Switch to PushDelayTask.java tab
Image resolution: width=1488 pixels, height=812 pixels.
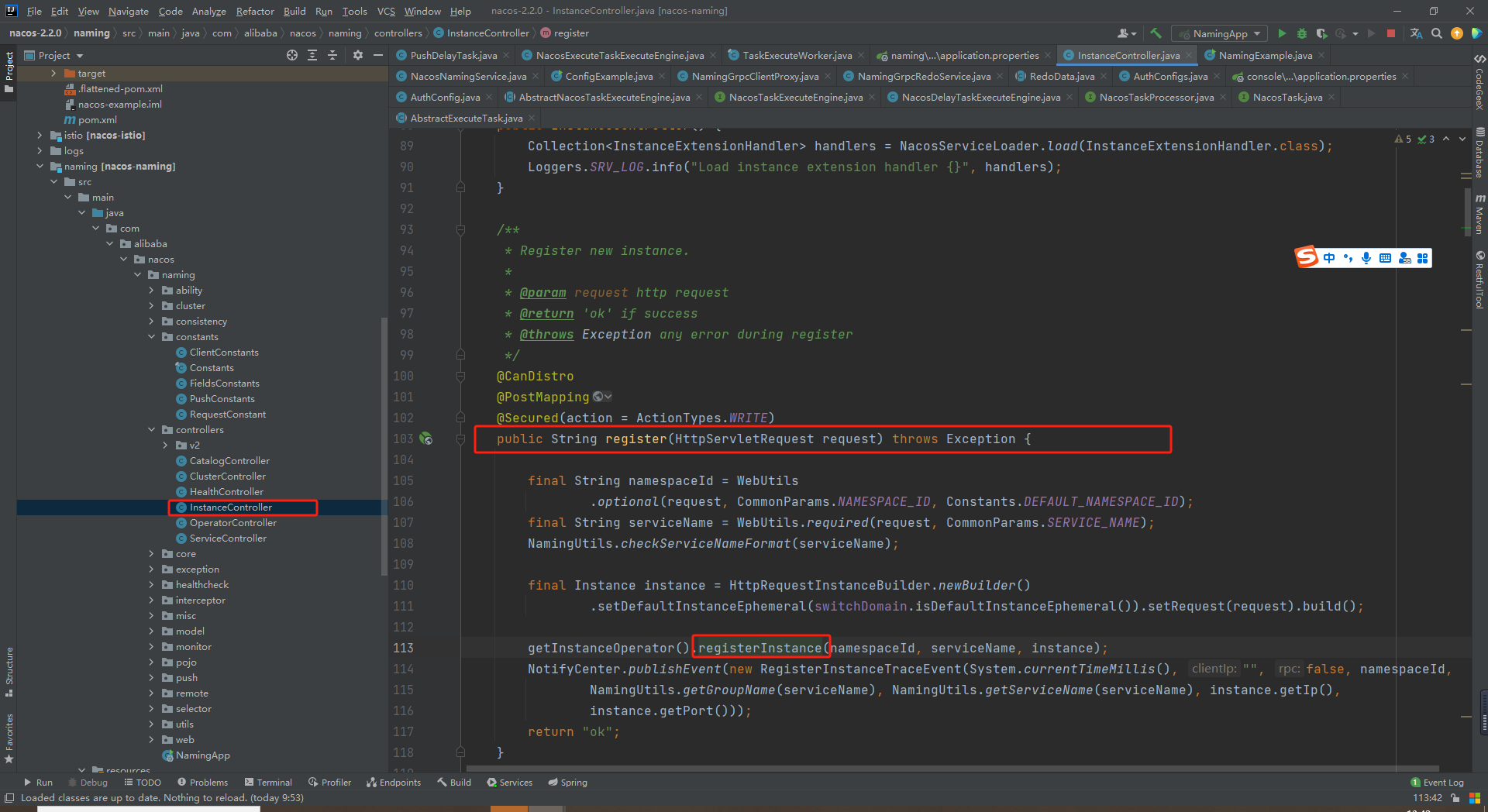(453, 55)
